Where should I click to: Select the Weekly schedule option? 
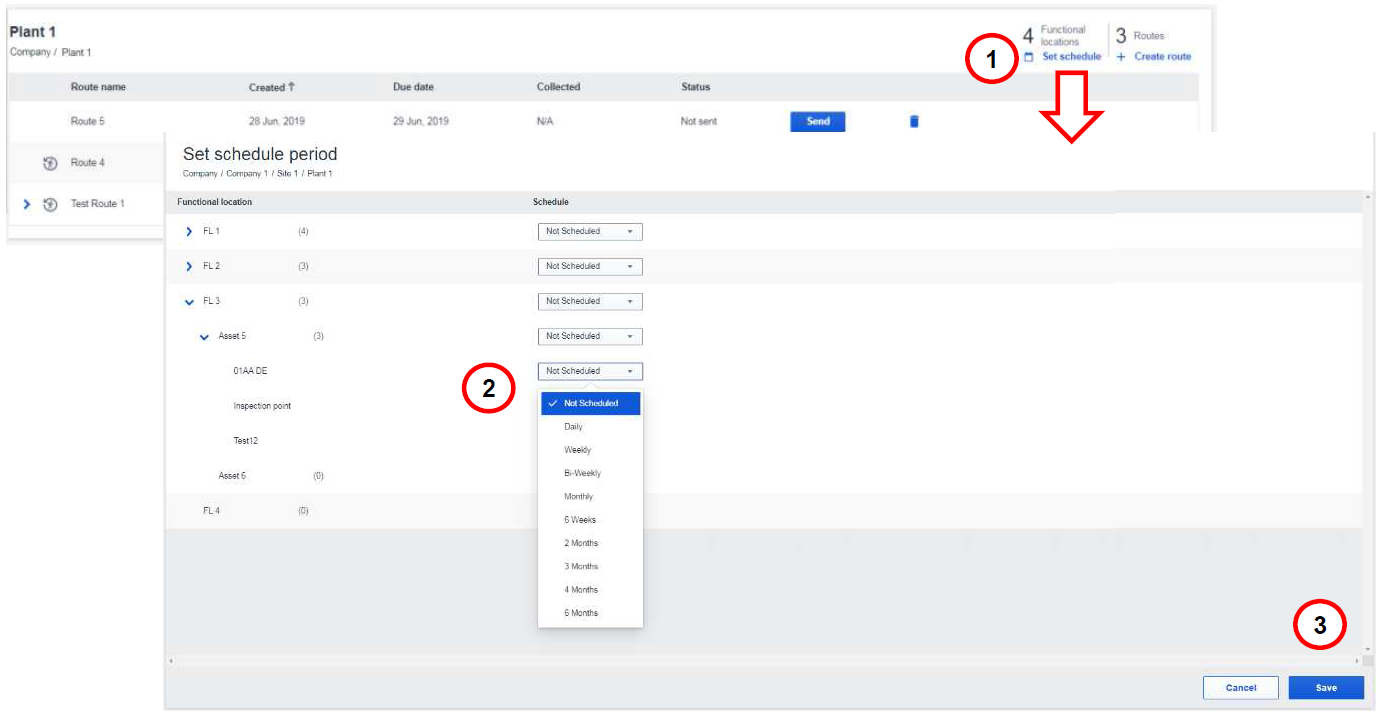577,450
